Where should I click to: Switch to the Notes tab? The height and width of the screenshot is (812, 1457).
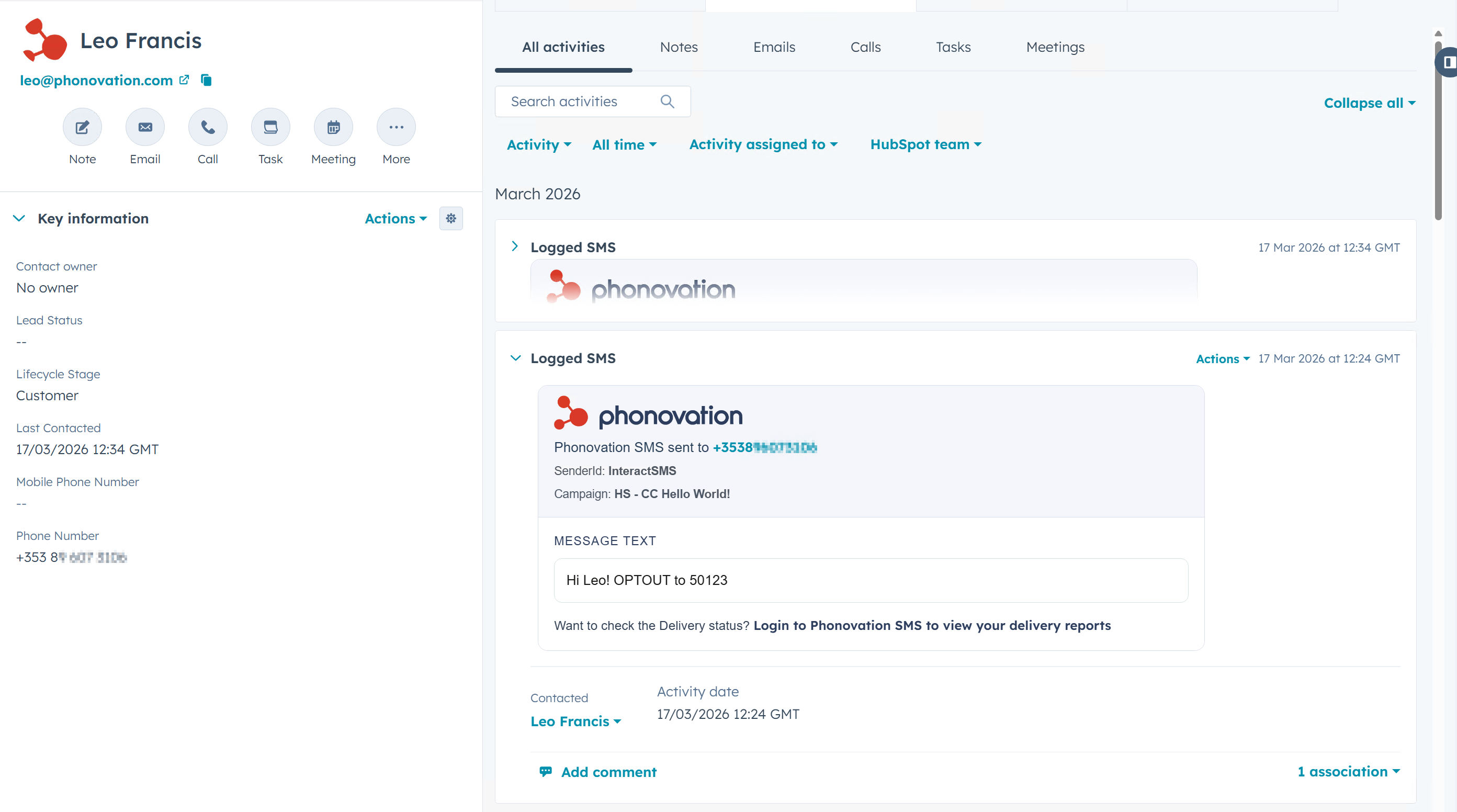679,47
